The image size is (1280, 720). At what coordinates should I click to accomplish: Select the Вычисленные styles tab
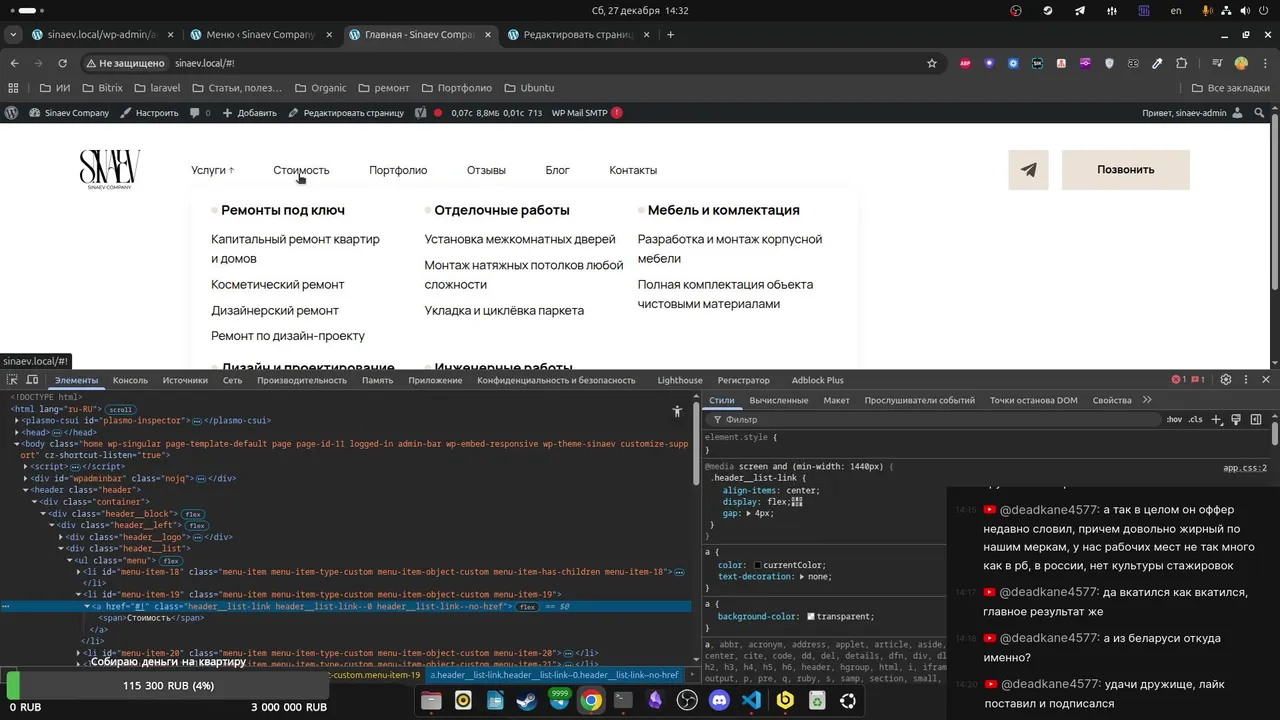pos(779,400)
